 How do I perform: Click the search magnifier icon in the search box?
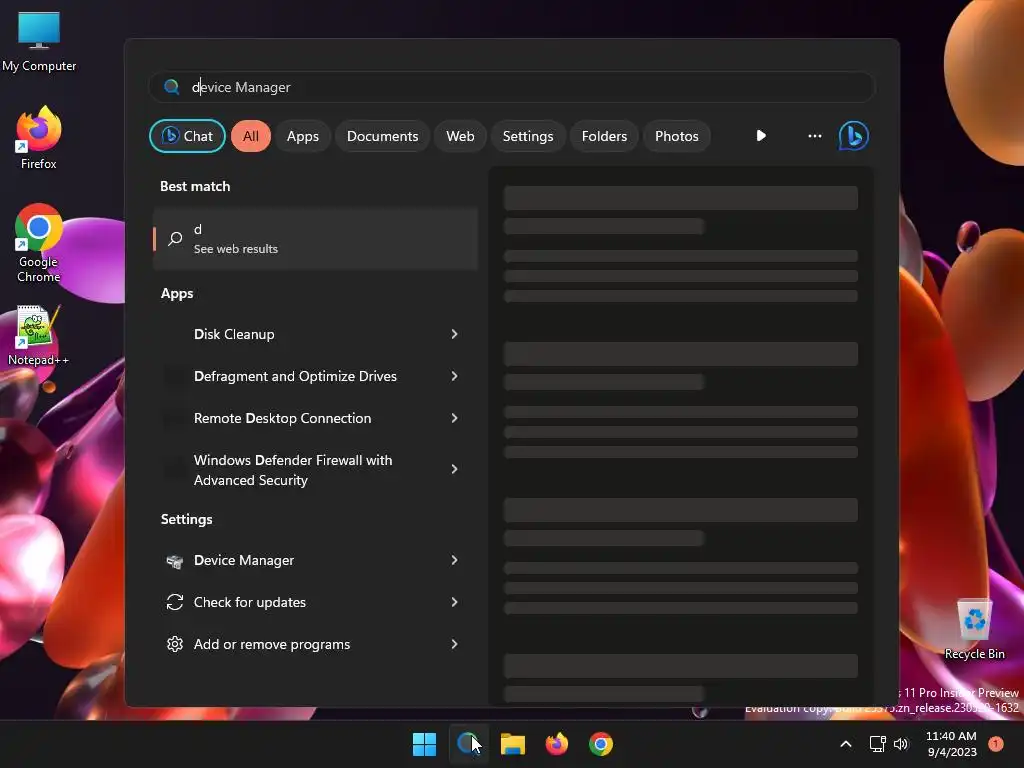pyautogui.click(x=172, y=87)
